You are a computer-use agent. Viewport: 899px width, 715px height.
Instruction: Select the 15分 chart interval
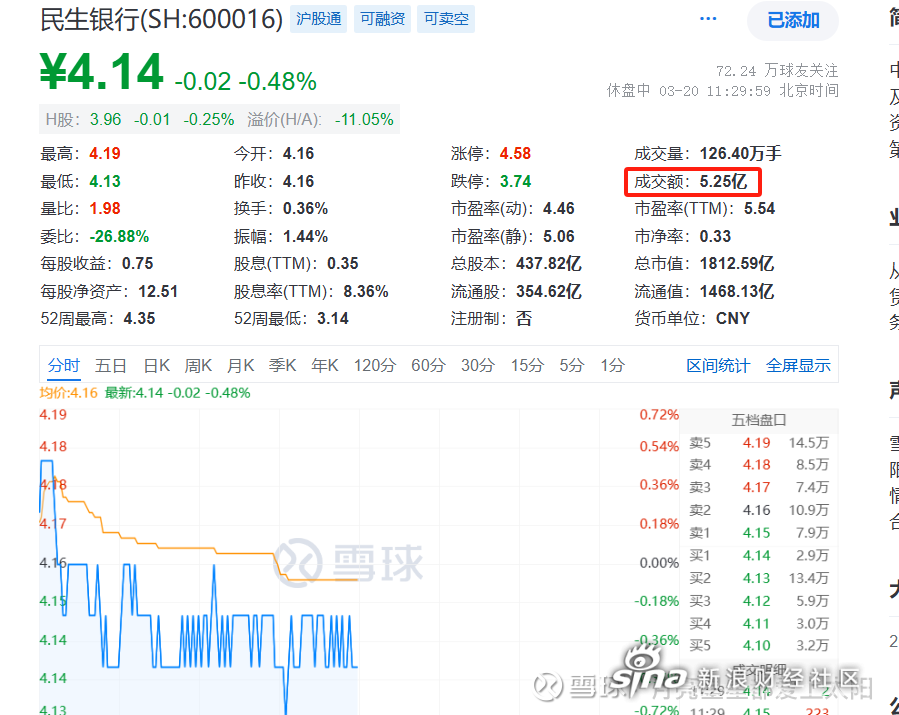click(x=527, y=365)
